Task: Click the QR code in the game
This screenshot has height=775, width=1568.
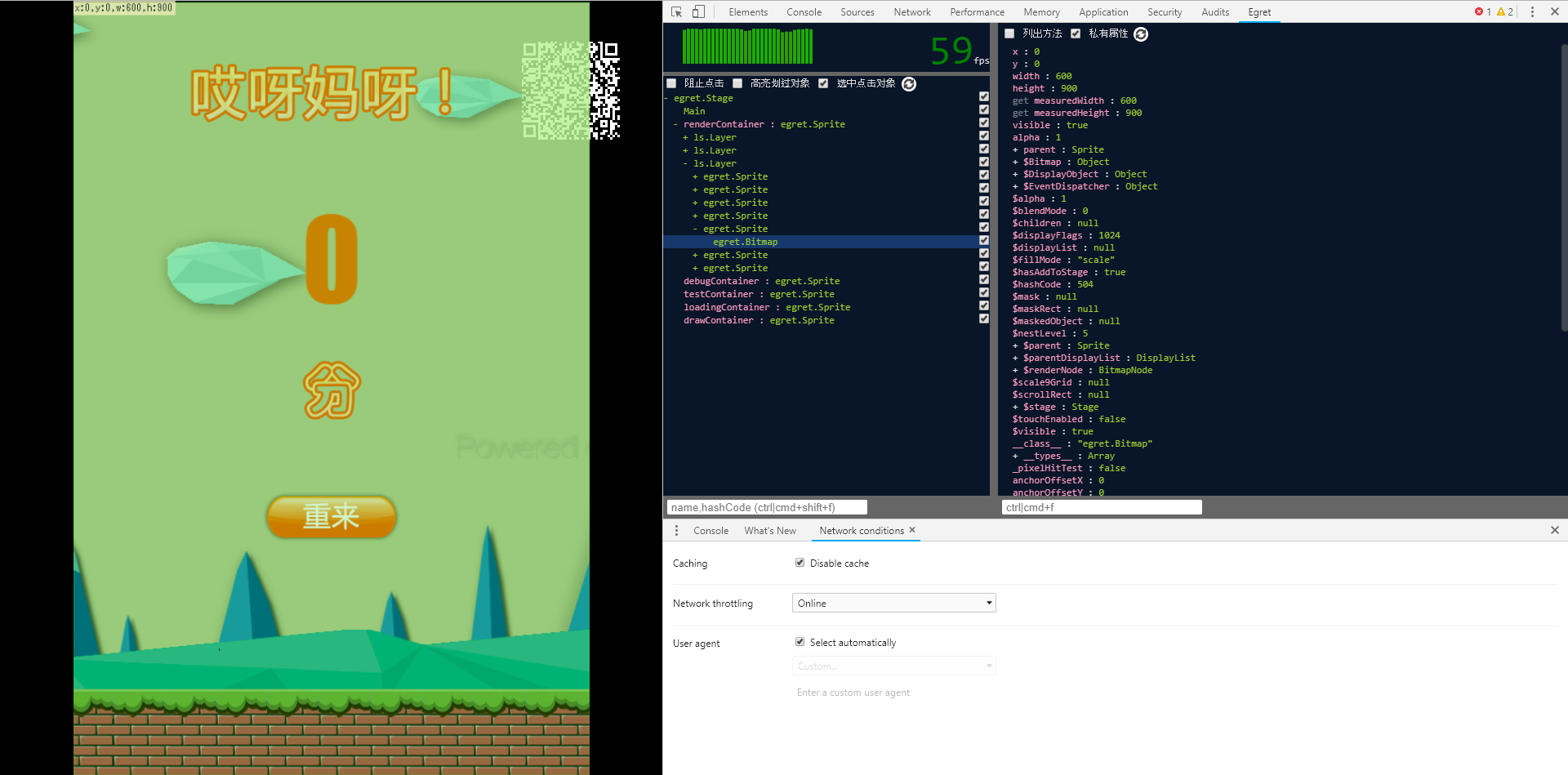Action: tap(571, 90)
